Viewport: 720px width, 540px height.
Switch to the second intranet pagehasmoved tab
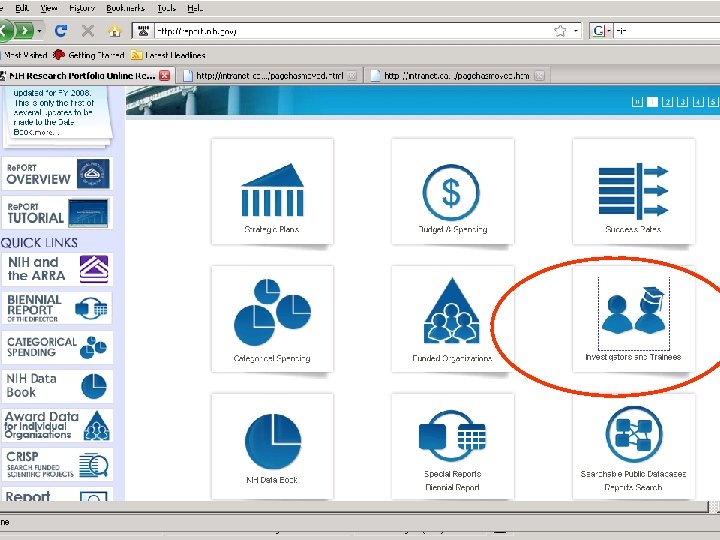(x=269, y=76)
